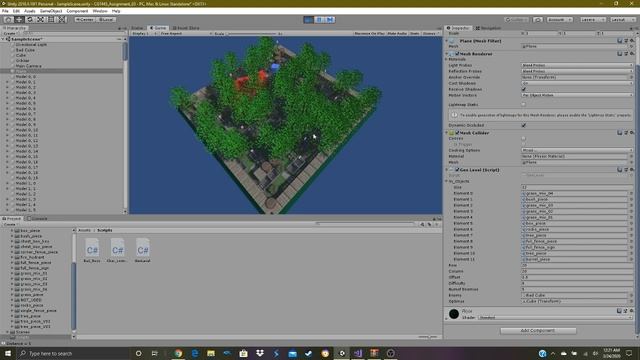Click the Pause button

click(x=319, y=20)
